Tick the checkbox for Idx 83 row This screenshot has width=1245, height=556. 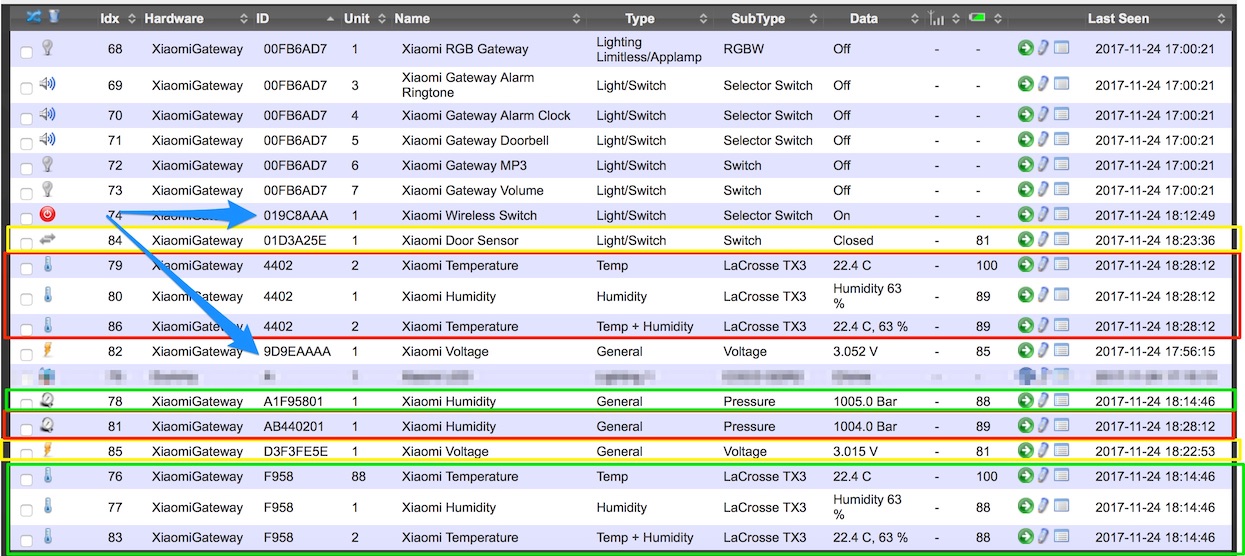pyautogui.click(x=26, y=540)
